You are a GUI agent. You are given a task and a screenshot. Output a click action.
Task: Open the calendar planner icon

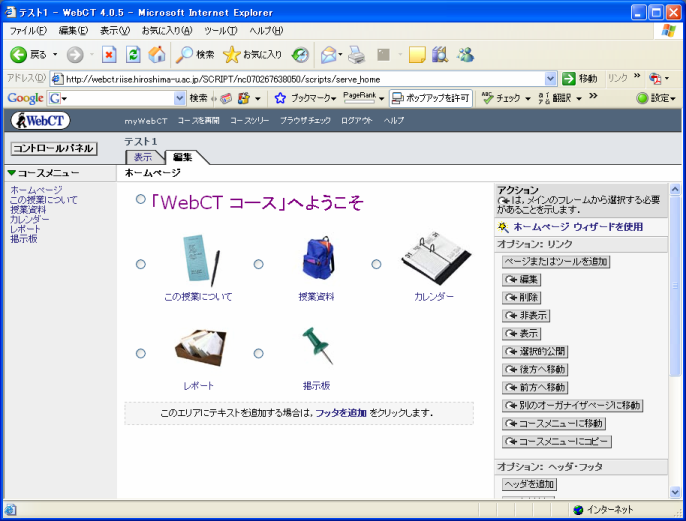click(436, 258)
